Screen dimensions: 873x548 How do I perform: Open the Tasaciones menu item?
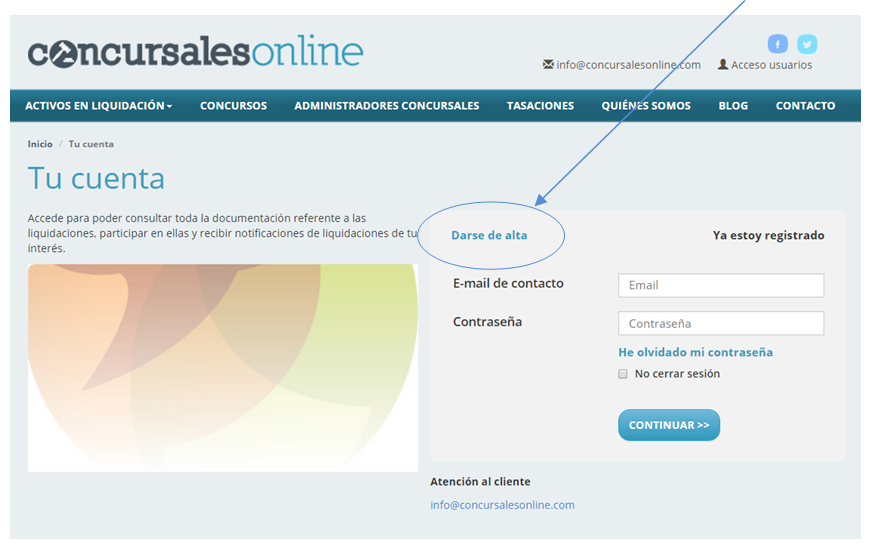540,106
